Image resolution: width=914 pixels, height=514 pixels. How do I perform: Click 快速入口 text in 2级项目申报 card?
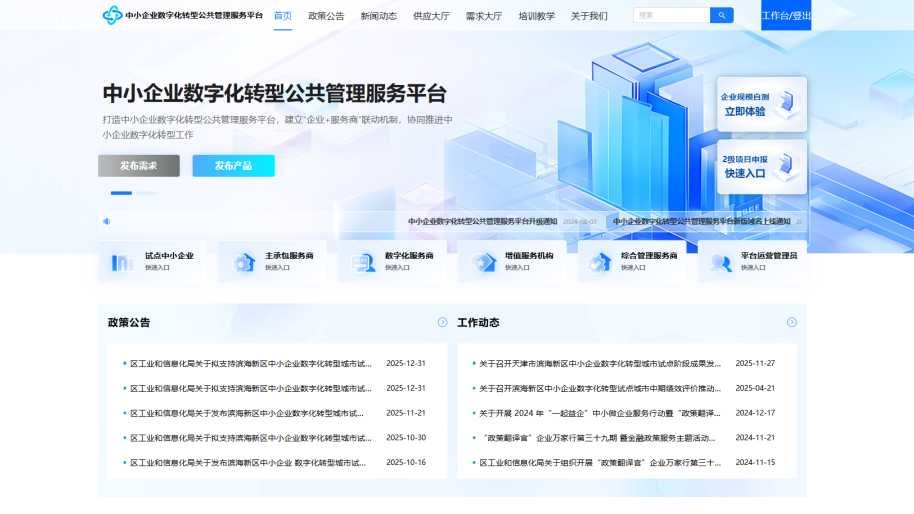click(744, 174)
